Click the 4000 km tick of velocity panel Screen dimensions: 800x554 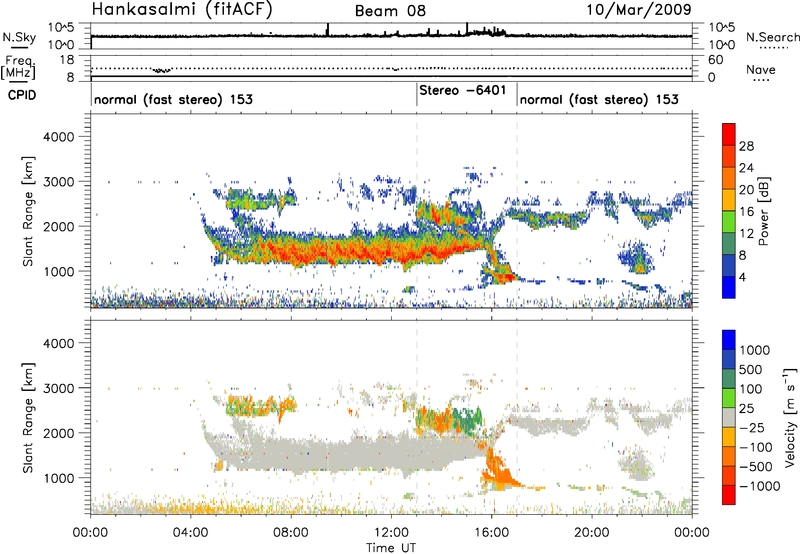59,343
